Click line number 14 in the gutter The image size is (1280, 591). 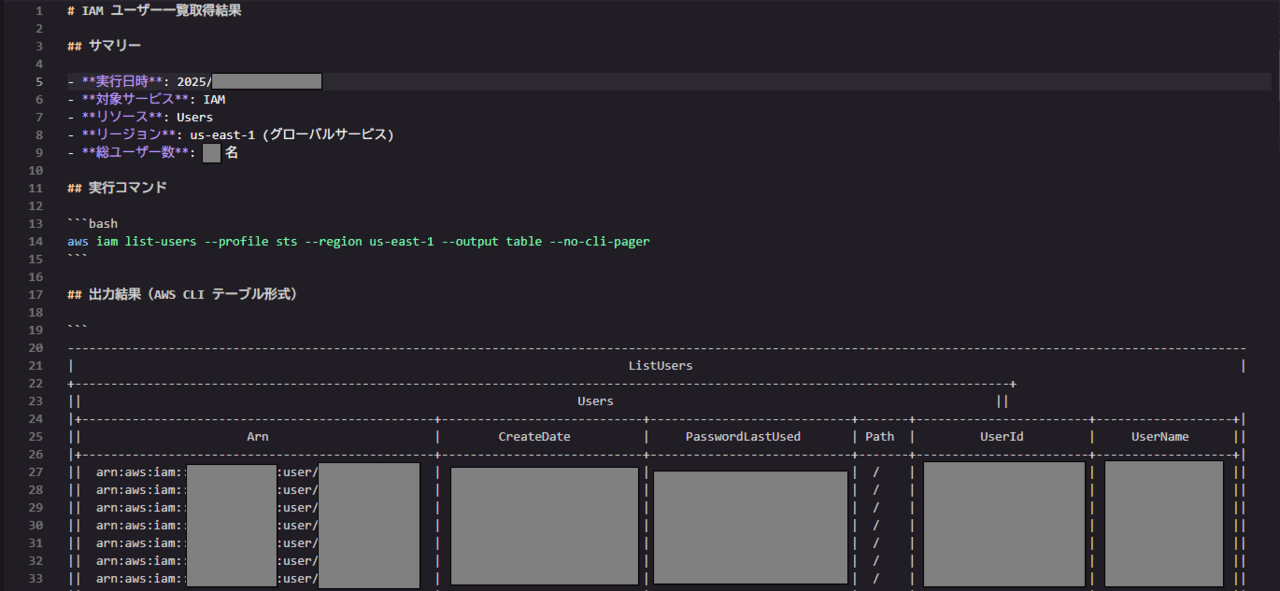(x=35, y=242)
